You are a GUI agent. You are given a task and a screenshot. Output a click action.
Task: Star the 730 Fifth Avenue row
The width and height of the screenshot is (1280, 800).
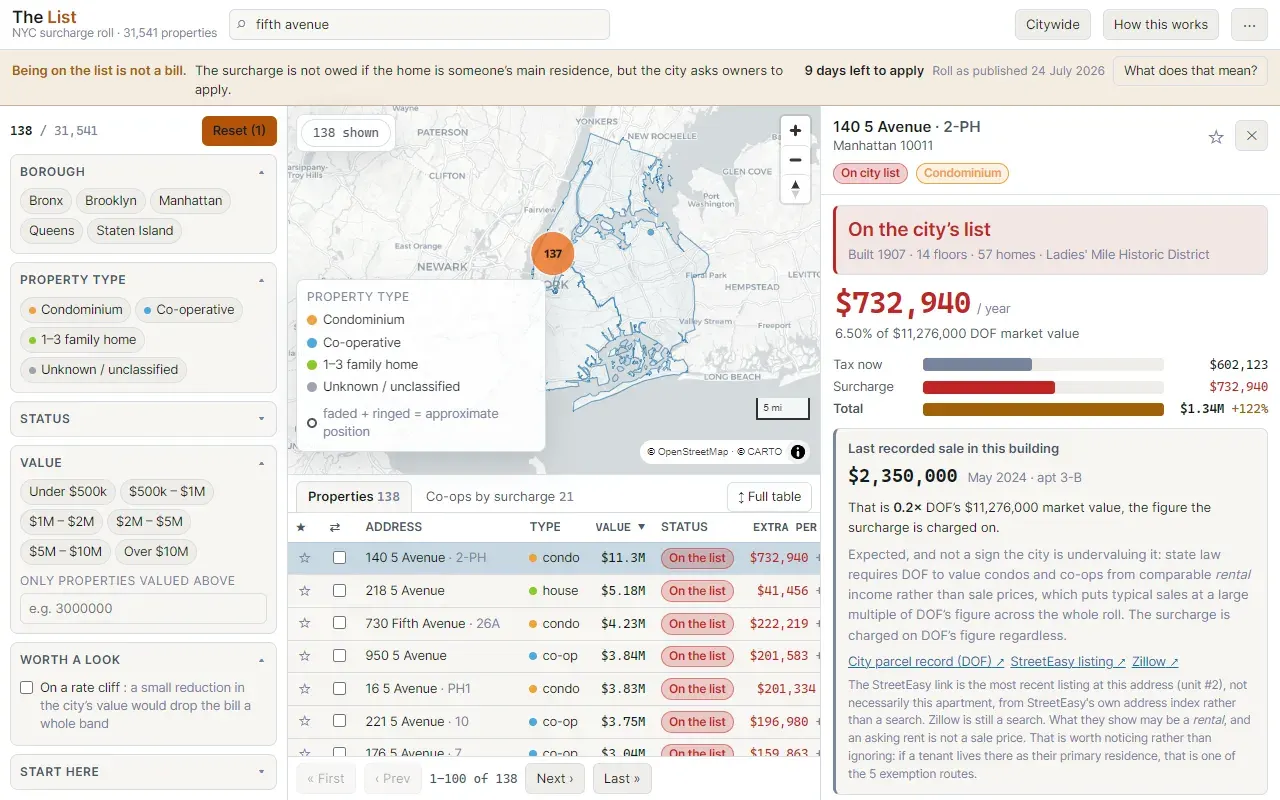[305, 624]
